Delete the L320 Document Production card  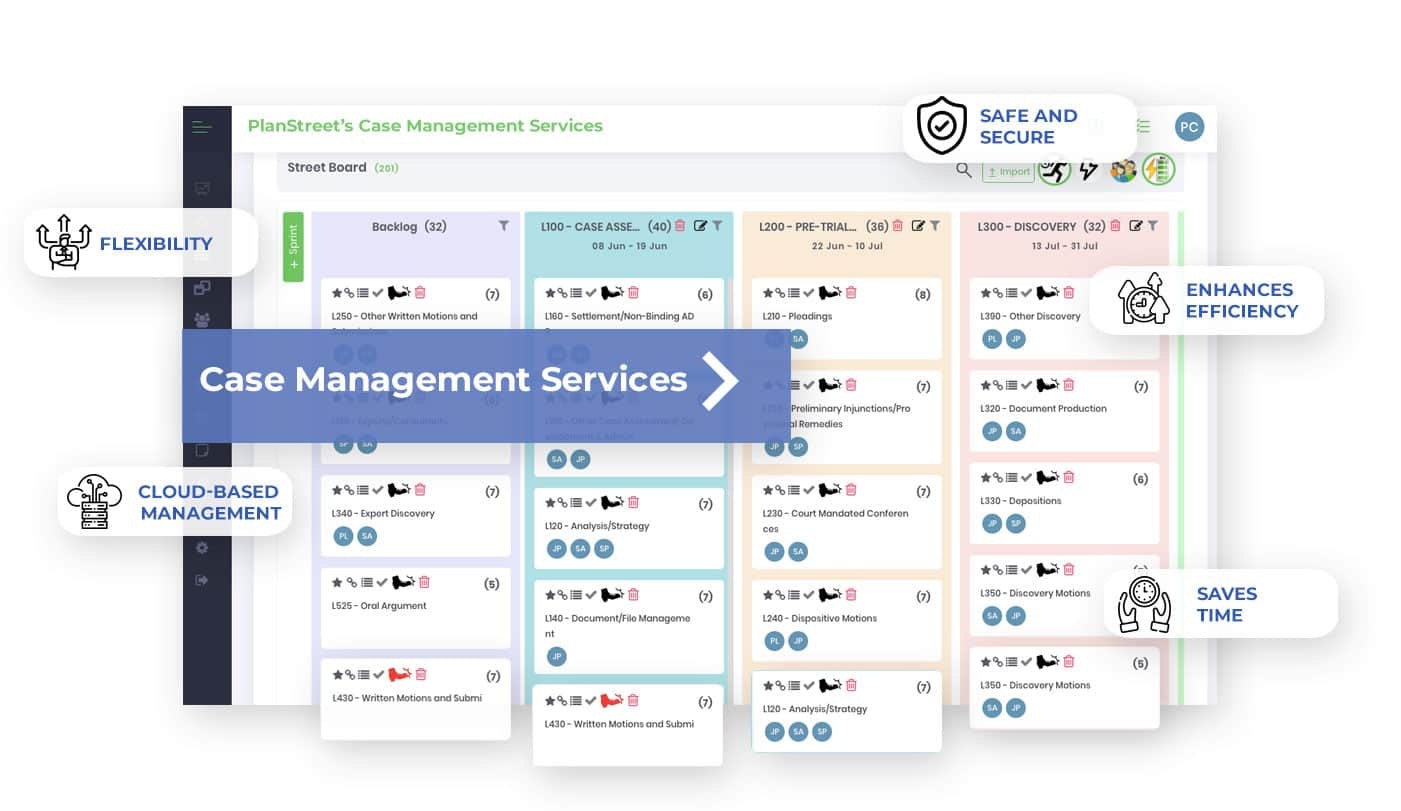[1068, 385]
